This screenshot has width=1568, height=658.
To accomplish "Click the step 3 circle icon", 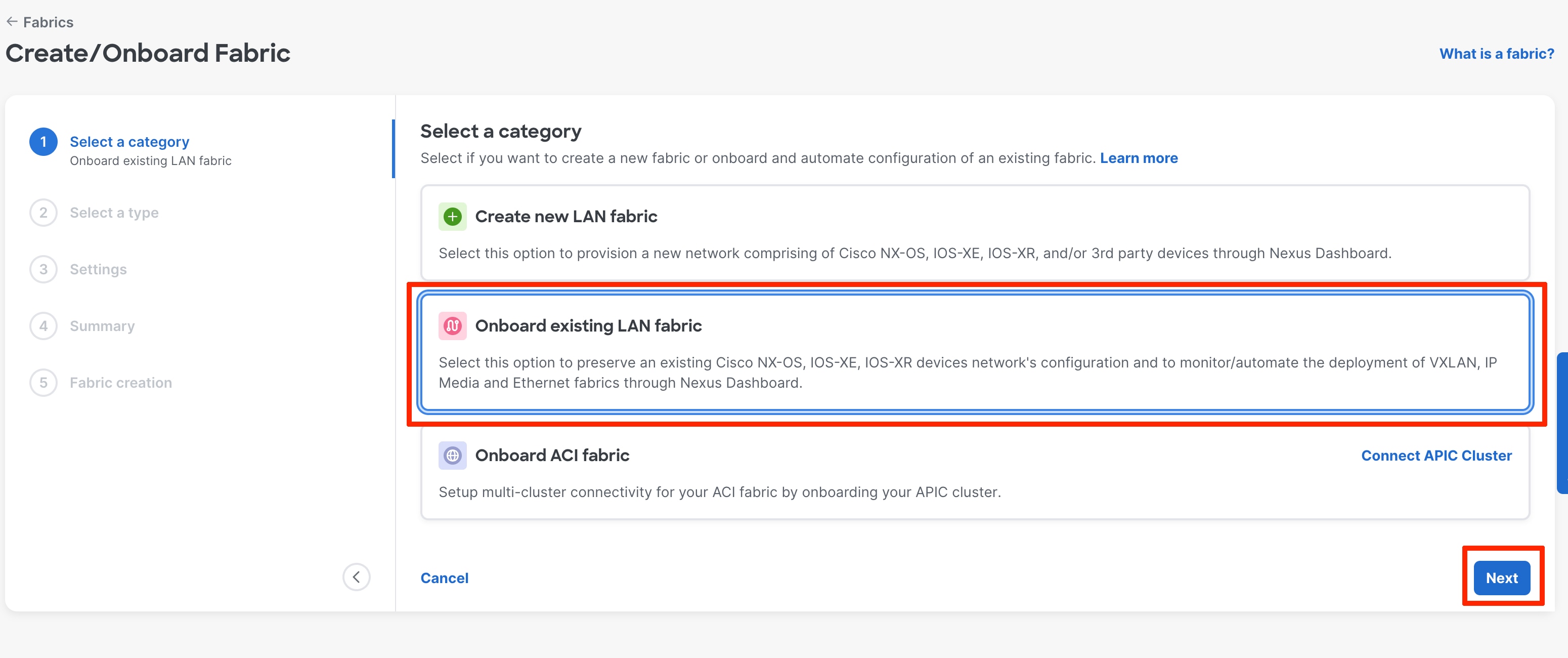I will pos(43,269).
